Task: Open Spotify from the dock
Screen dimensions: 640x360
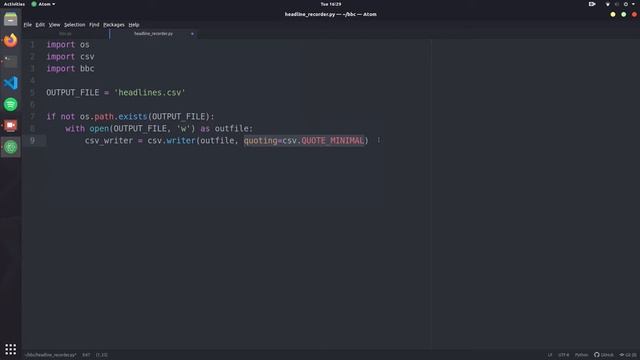Action: [11, 104]
